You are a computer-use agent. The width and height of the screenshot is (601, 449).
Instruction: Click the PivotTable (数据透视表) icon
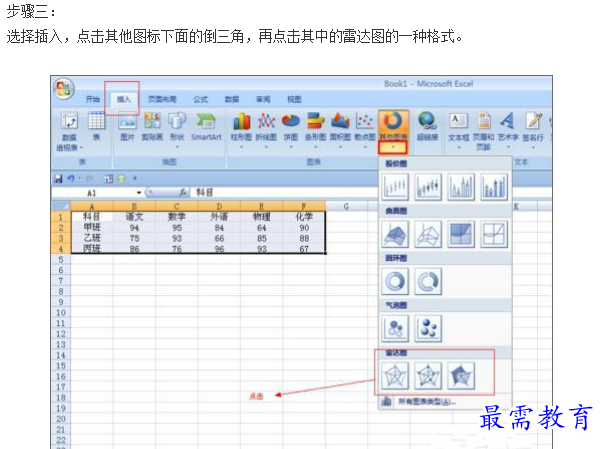coord(69,122)
